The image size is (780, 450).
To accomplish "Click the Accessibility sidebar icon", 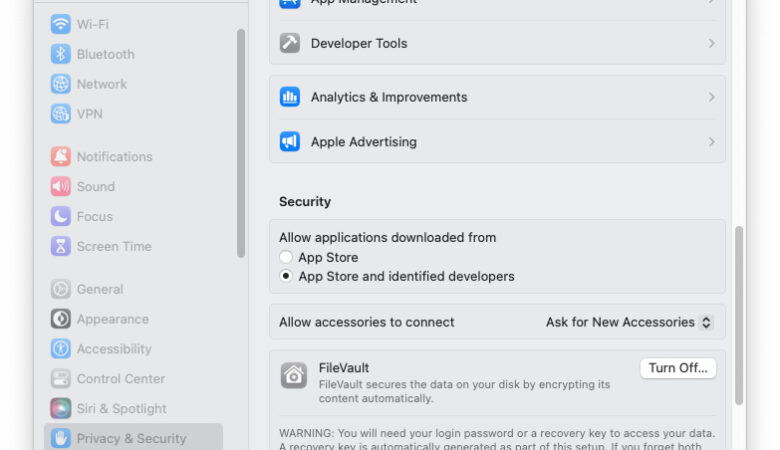I will (60, 349).
